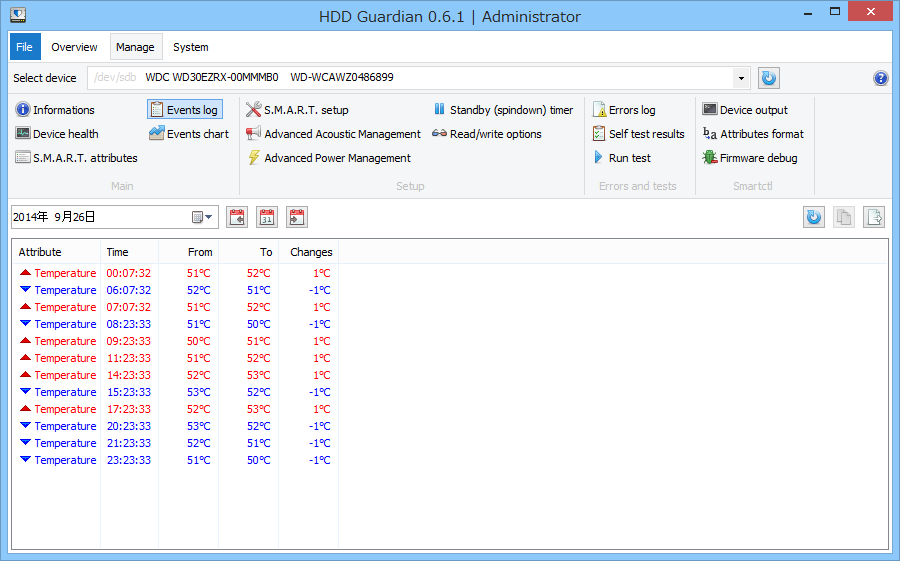Click the HDD Guardian title bar icon
Image resolution: width=900 pixels, height=561 pixels.
coord(18,15)
